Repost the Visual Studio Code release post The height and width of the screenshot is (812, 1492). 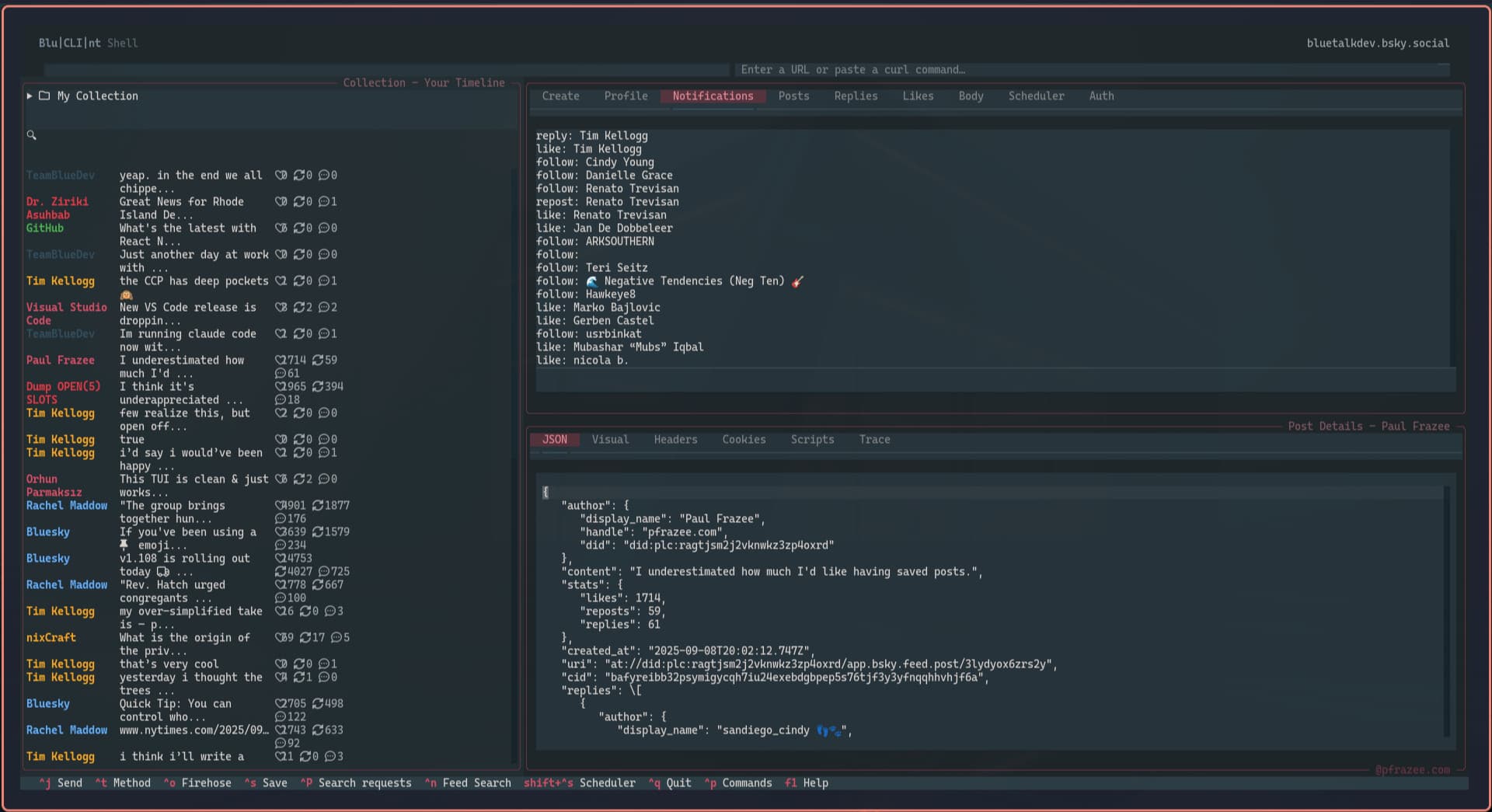point(302,307)
